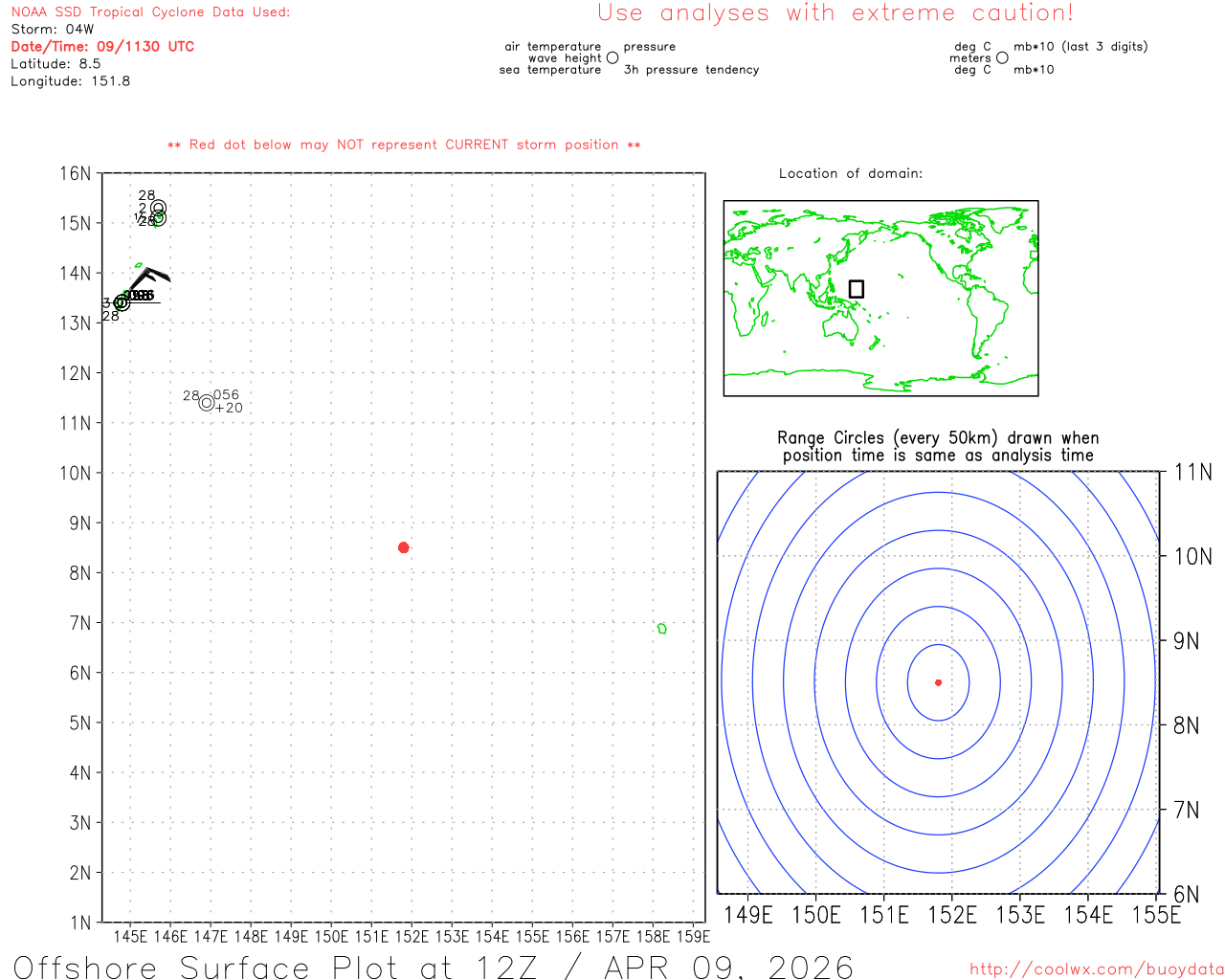
Task: Click the red storm dot on main map
Action: 404,547
